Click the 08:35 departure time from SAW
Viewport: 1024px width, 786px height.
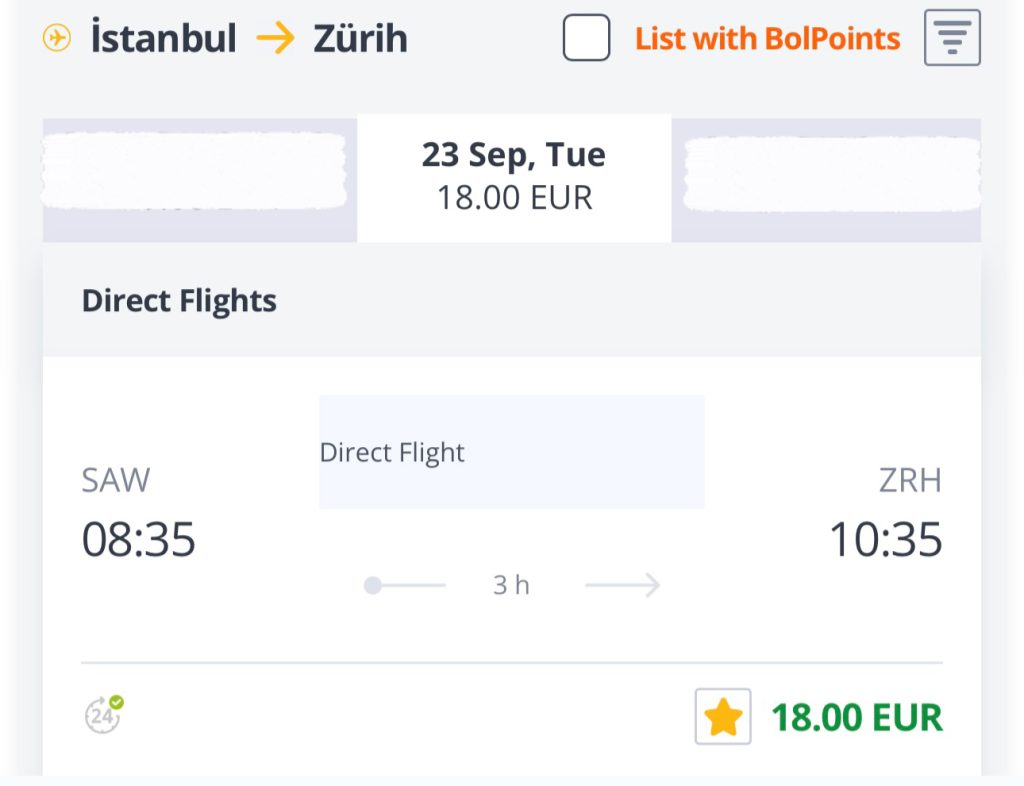click(x=139, y=541)
